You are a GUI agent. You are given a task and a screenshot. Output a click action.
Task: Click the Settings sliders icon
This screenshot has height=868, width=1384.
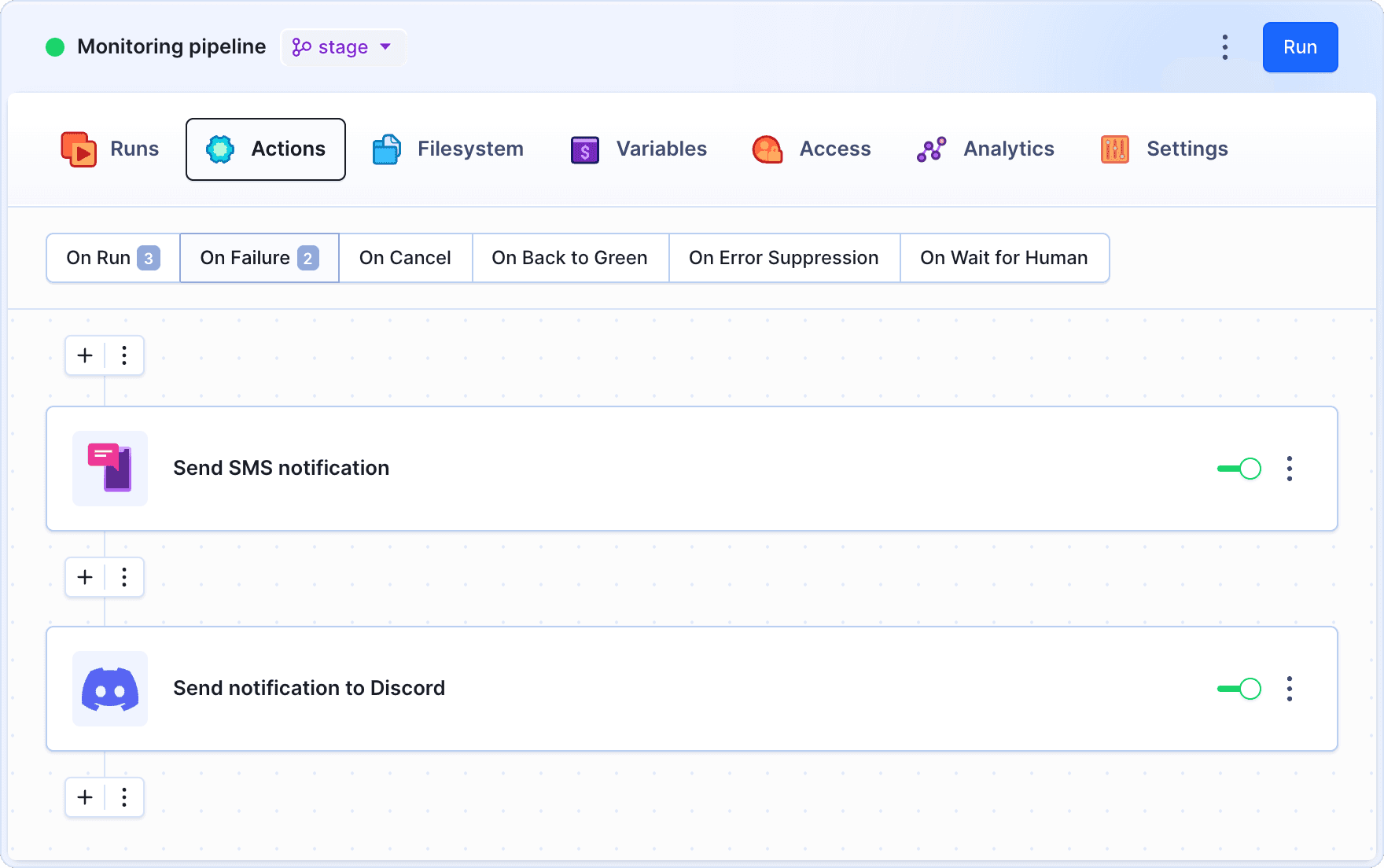tap(1113, 149)
